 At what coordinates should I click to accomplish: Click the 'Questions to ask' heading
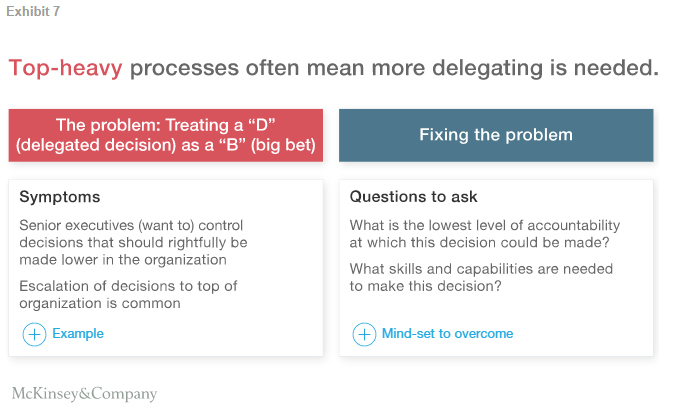point(414,197)
